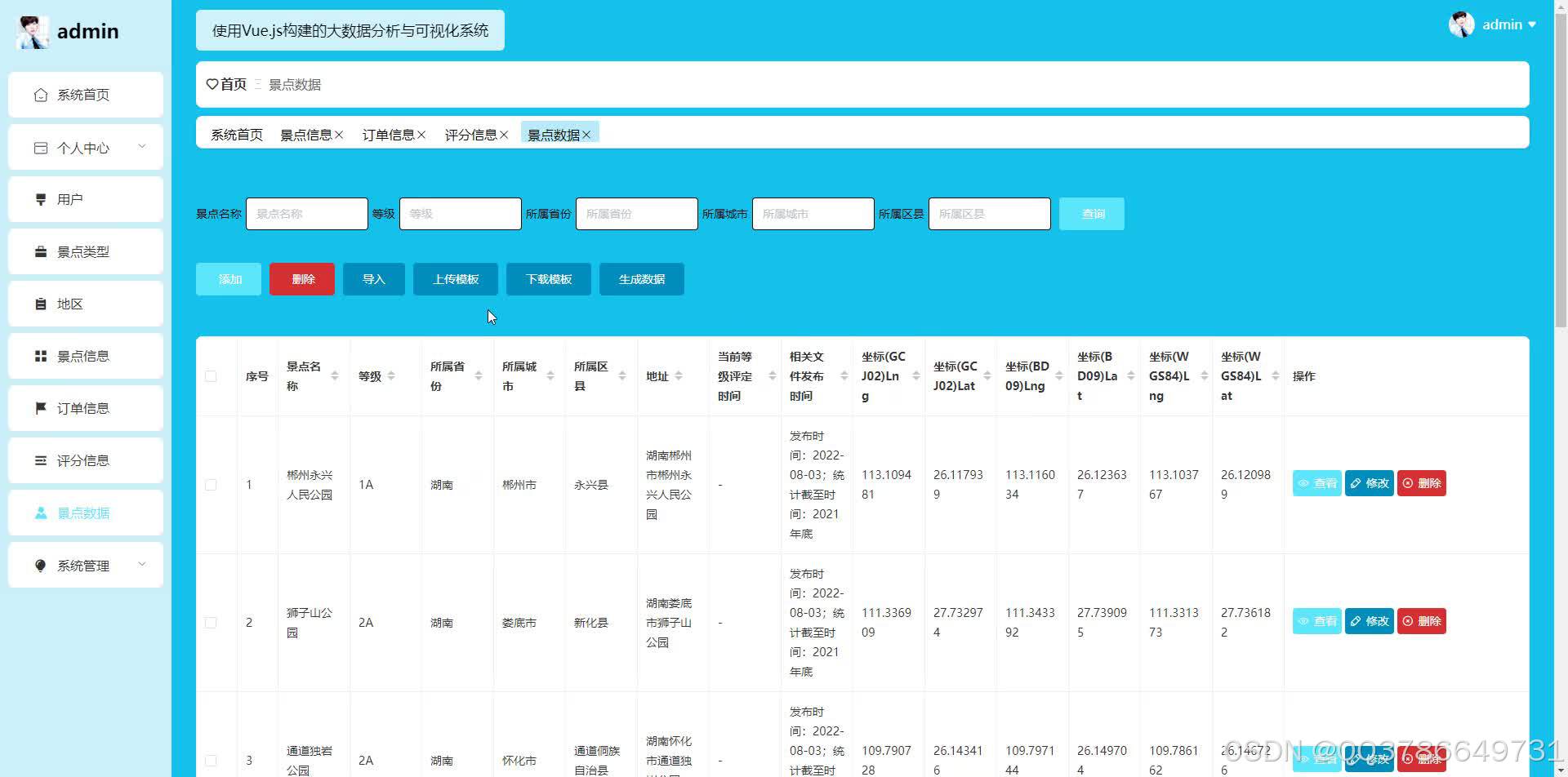
Task: Click the person icon beside 景点数据
Action: [41, 513]
